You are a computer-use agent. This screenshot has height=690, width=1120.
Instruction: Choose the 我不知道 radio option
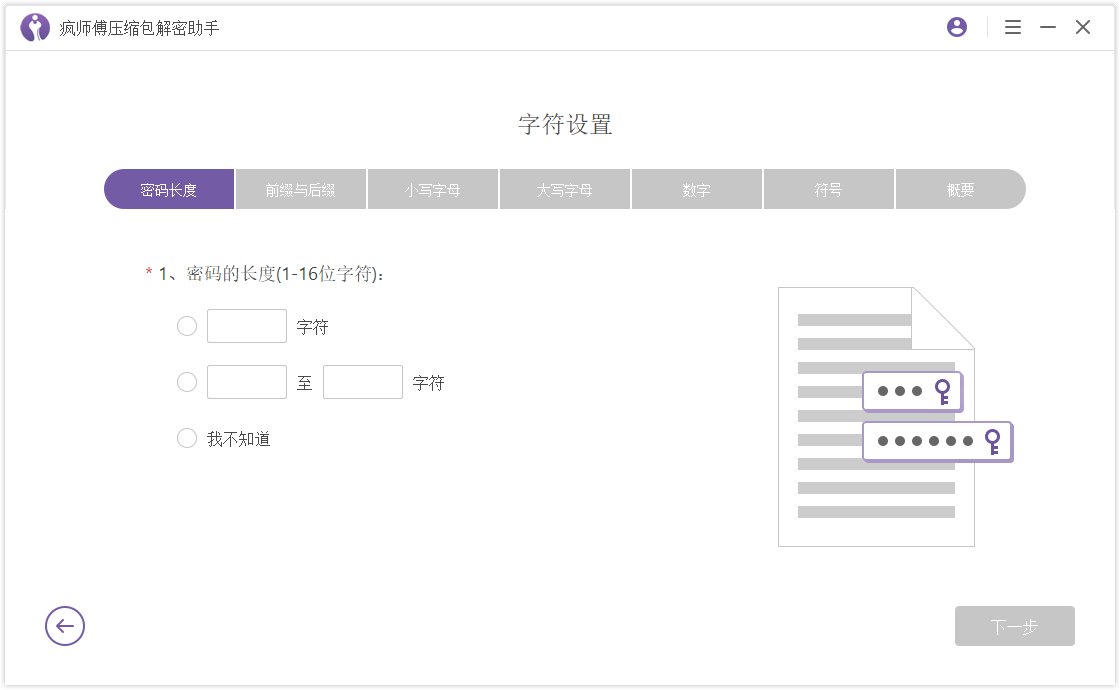(187, 438)
